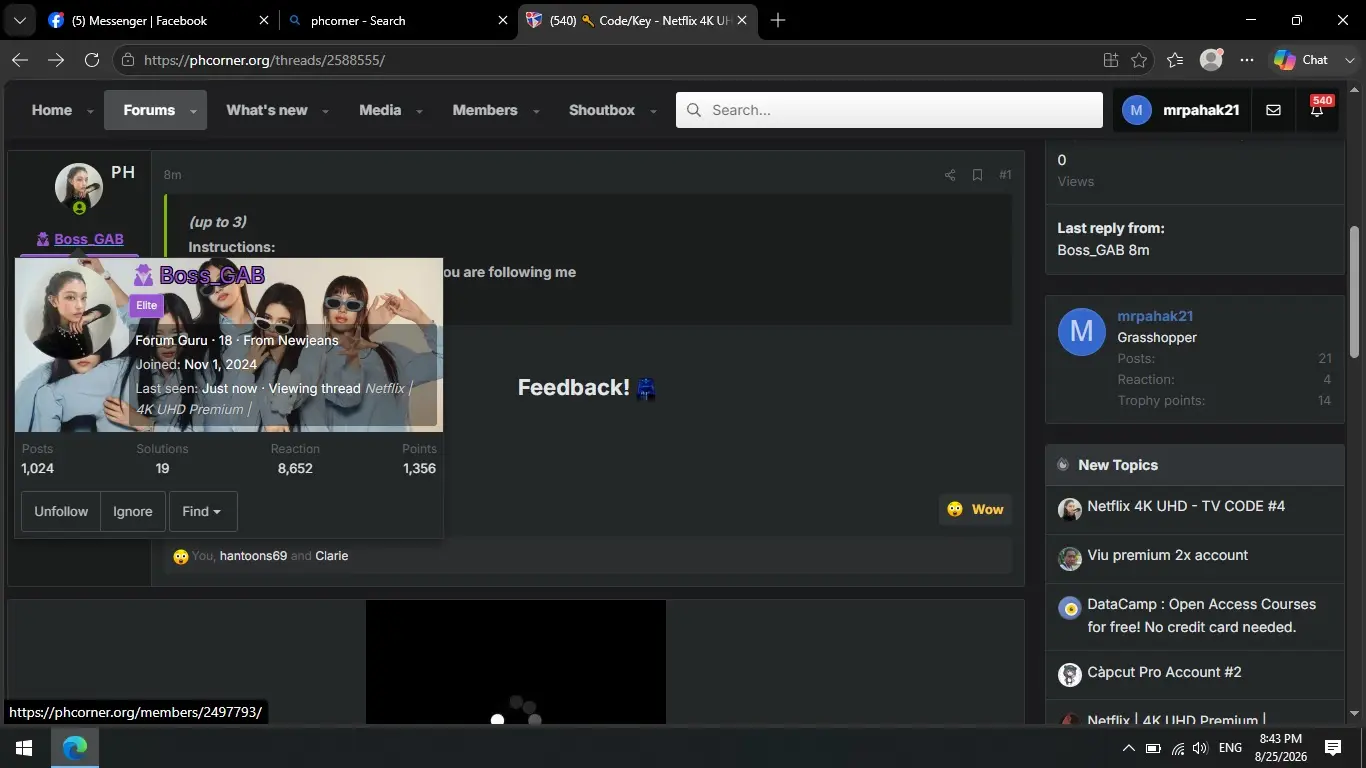The height and width of the screenshot is (768, 1366).
Task: Click the browser address bar URL
Action: click(x=264, y=60)
